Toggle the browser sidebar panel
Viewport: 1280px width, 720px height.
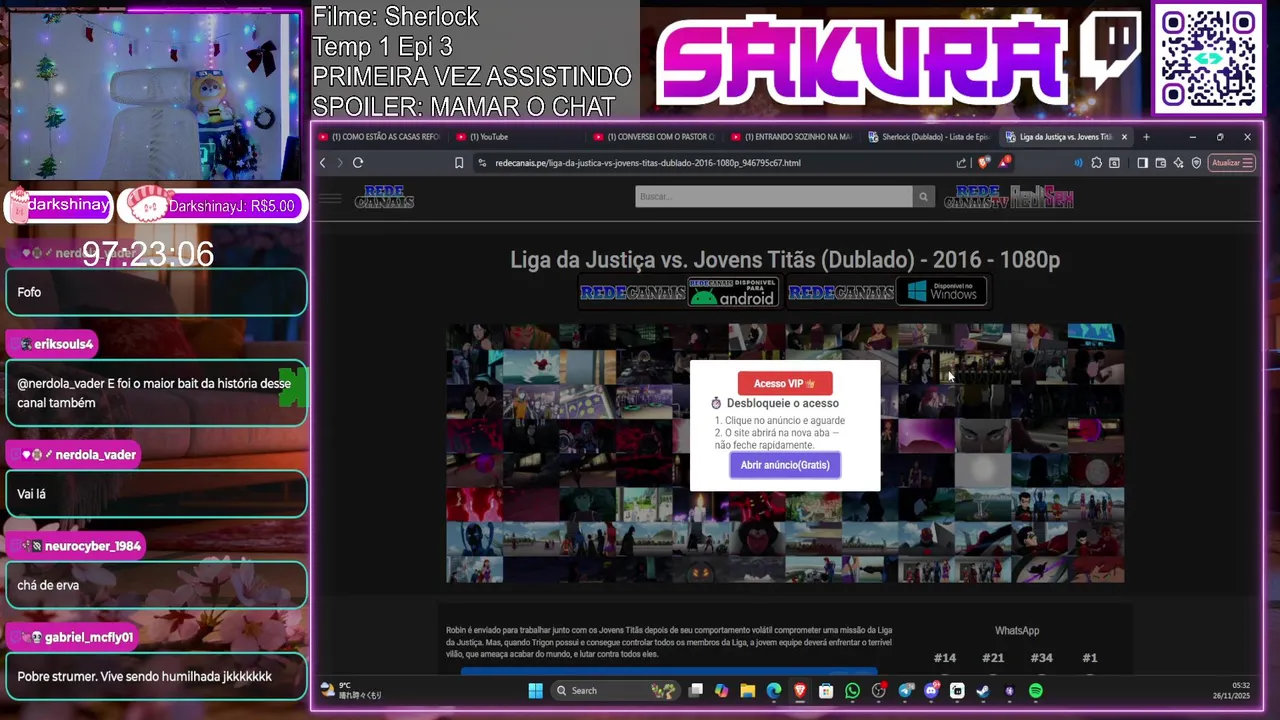[1143, 163]
